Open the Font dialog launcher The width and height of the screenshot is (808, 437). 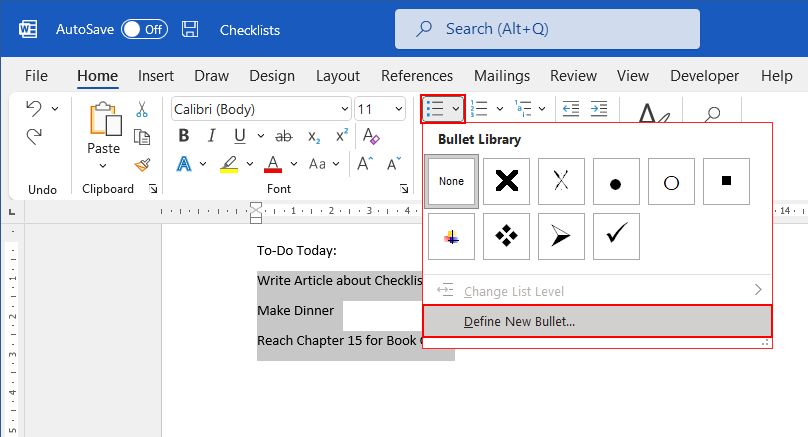coord(403,189)
